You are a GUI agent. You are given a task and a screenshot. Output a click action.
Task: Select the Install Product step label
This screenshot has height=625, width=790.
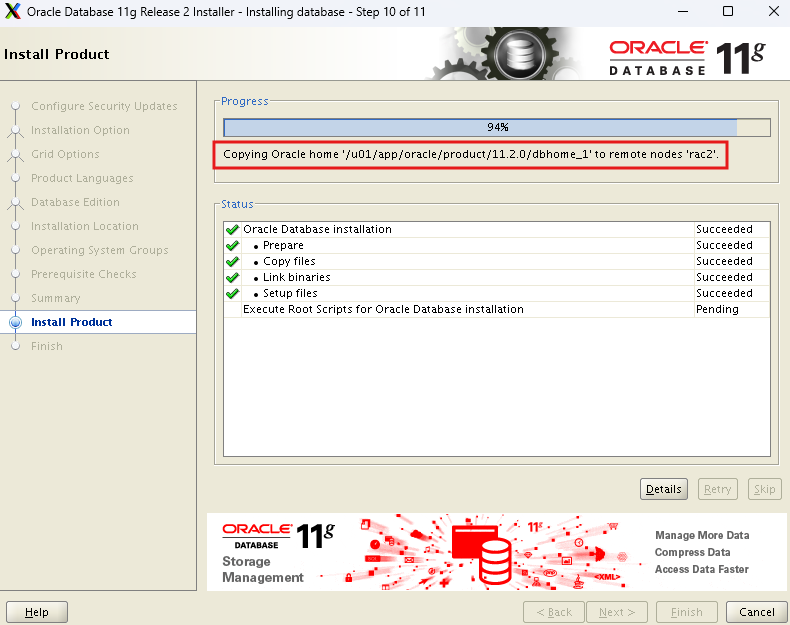coord(72,322)
